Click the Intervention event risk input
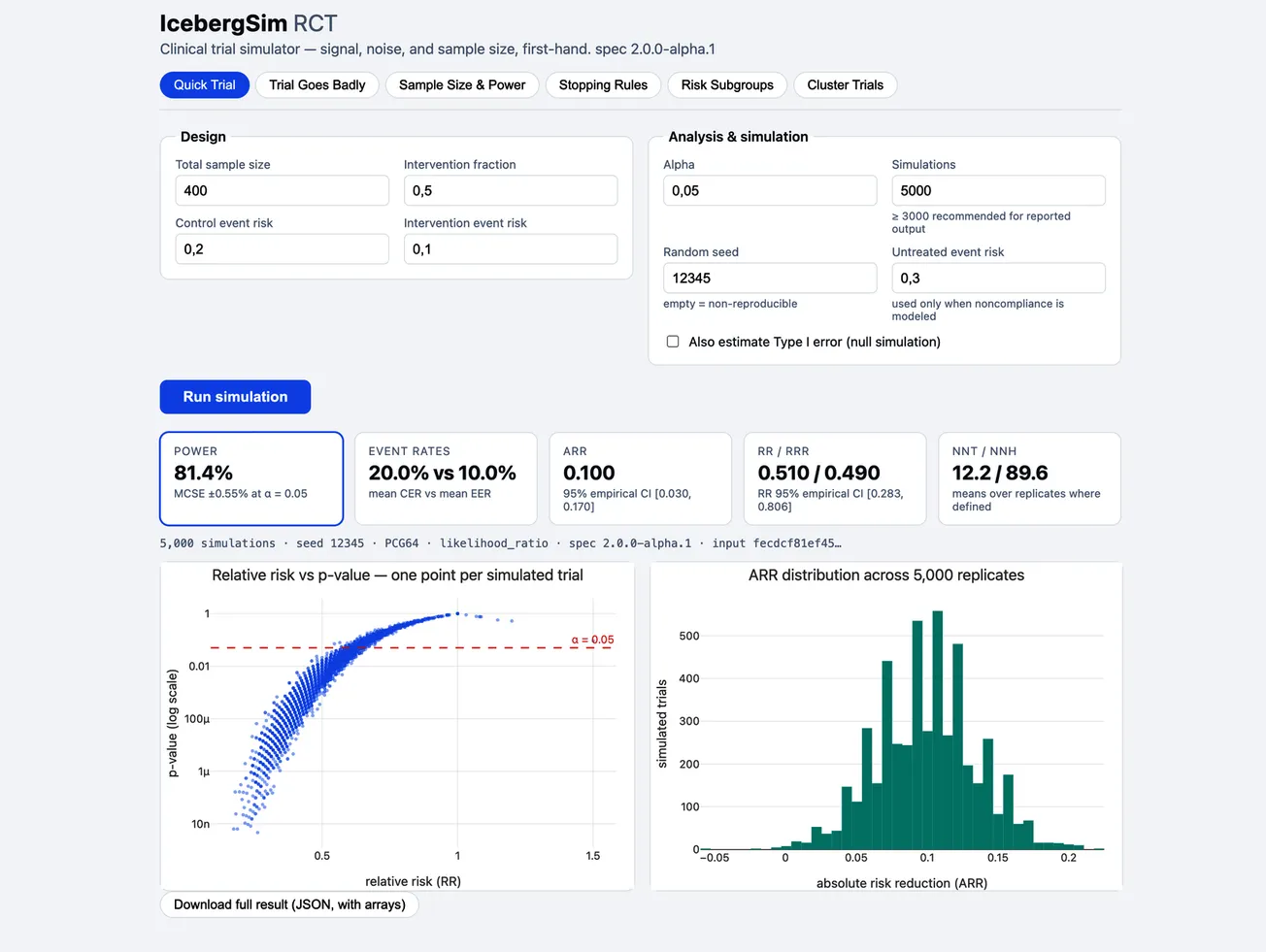 511,249
